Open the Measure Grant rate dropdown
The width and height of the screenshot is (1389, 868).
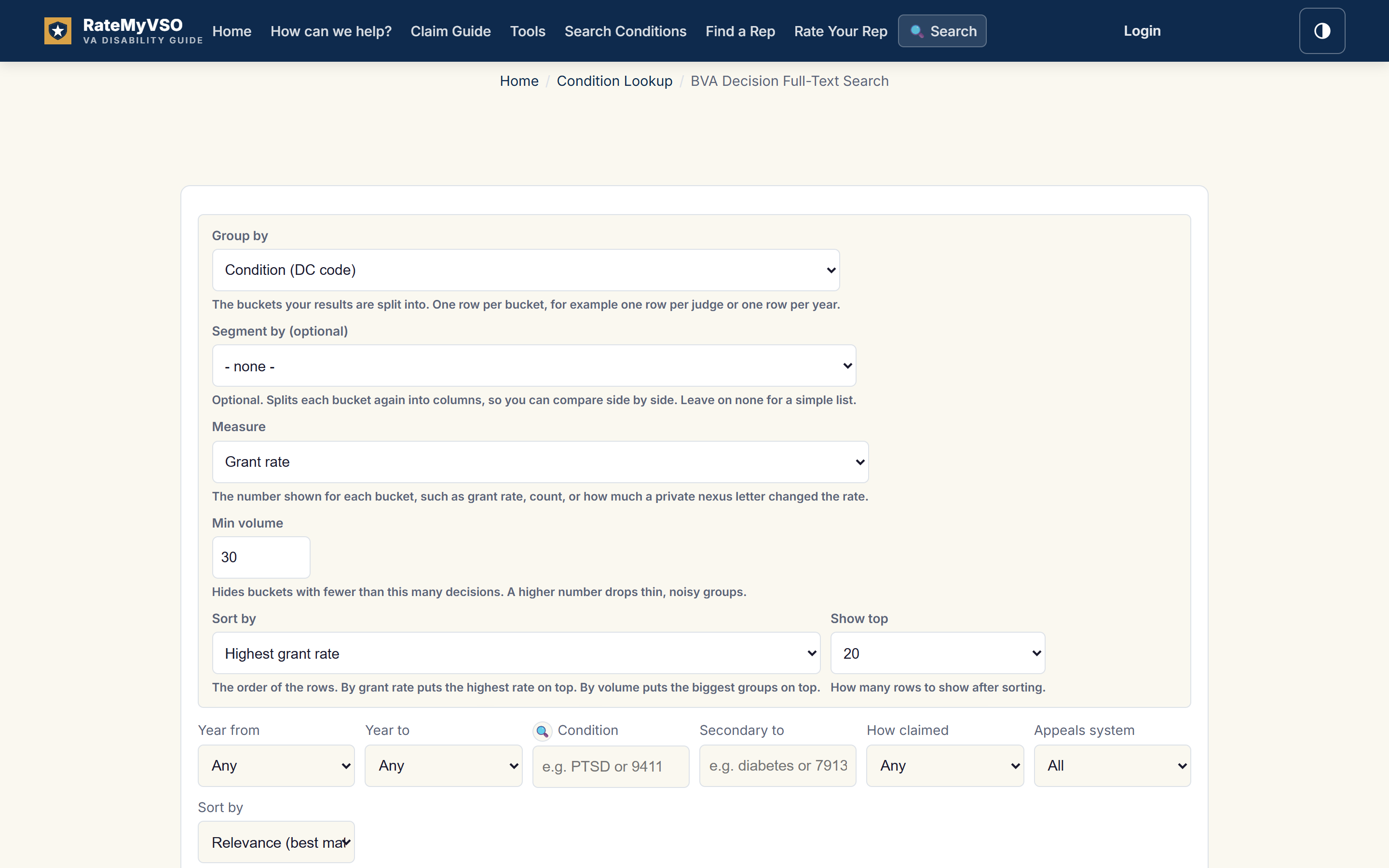tap(540, 461)
